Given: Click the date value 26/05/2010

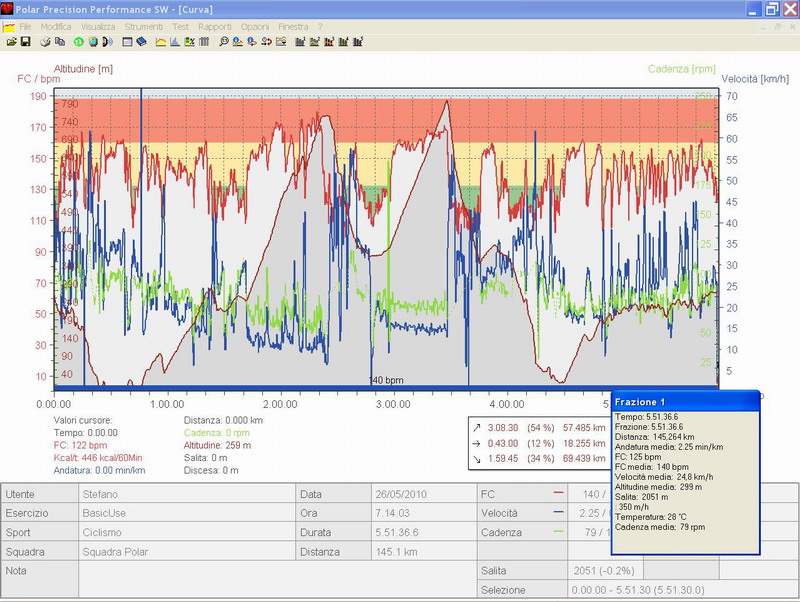Looking at the screenshot, I should 400,494.
